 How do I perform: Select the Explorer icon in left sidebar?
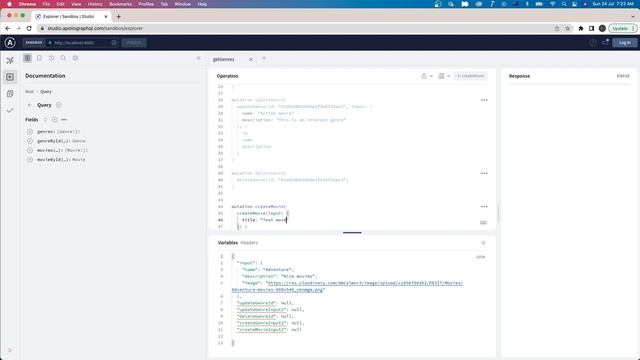[x=10, y=77]
